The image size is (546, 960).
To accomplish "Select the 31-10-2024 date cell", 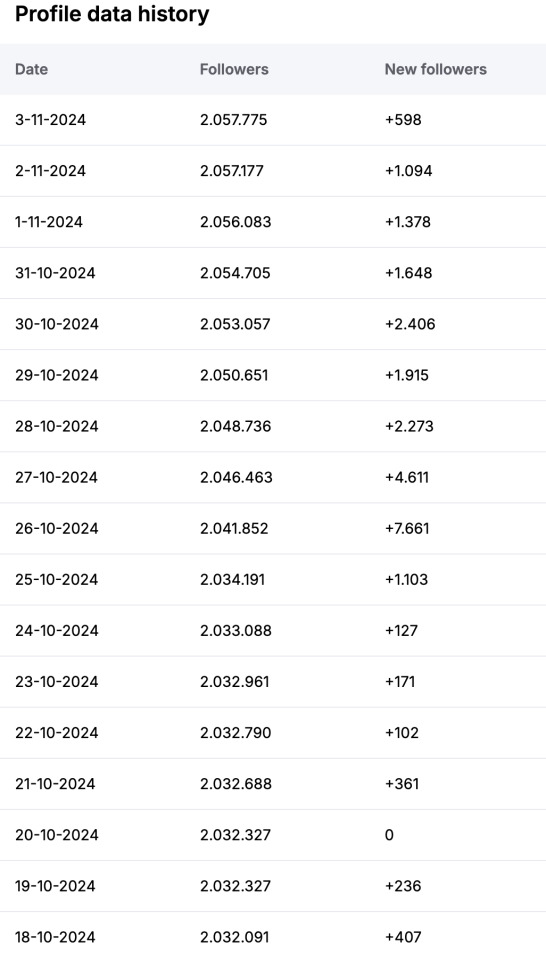I will pyautogui.click(x=55, y=273).
